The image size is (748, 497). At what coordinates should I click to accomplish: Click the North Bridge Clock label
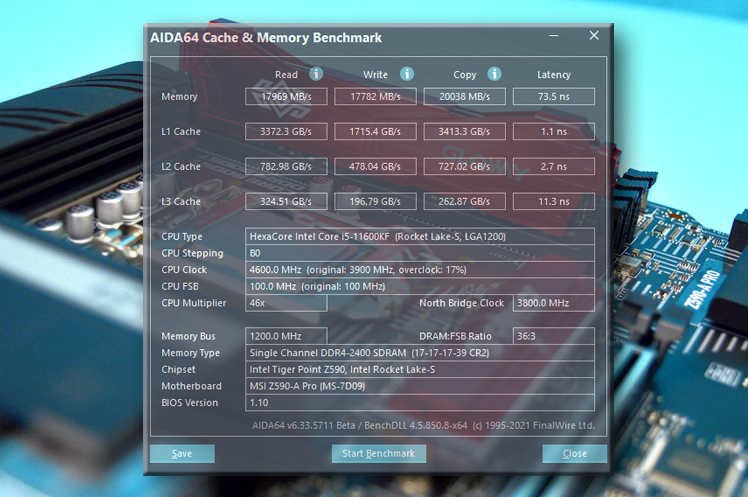461,303
